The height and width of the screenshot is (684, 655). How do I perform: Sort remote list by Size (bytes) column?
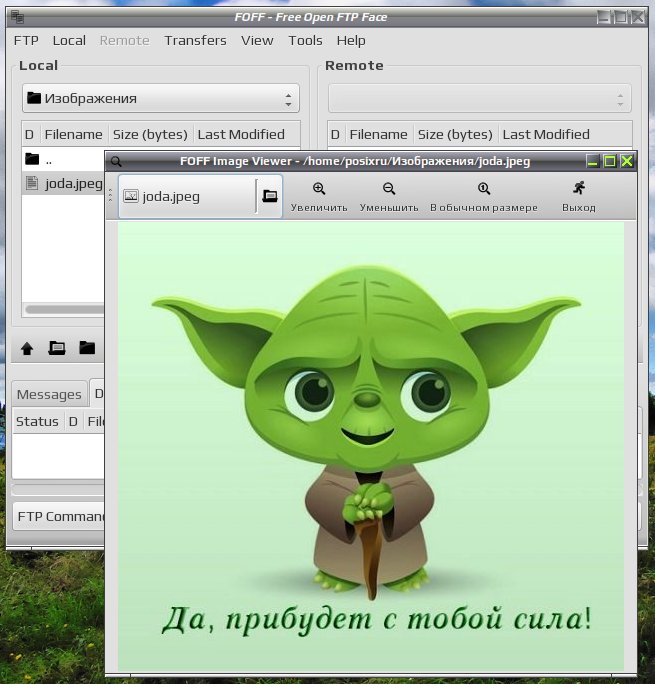point(455,134)
